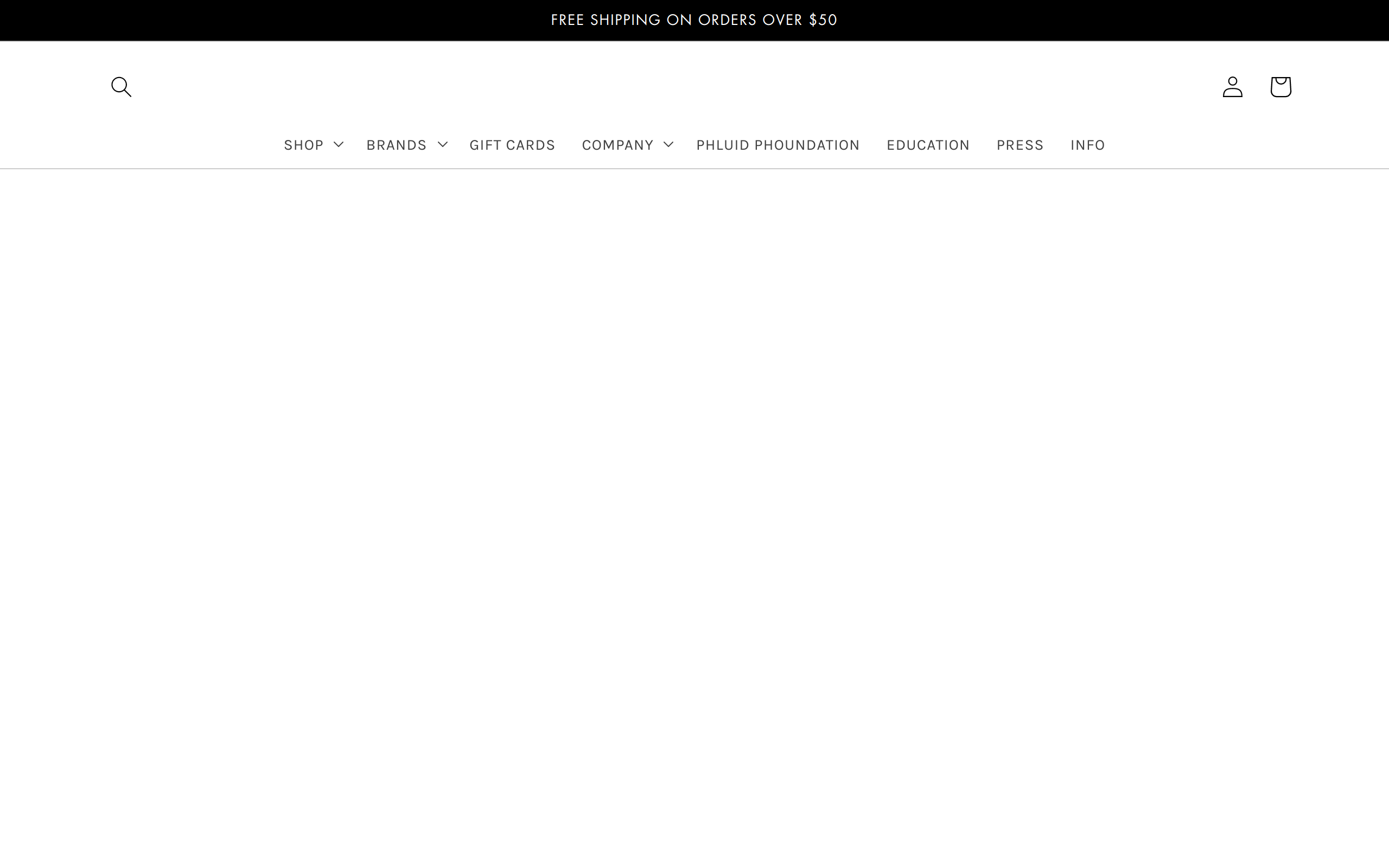Navigate to the EDUCATION page
The width and height of the screenshot is (1389, 868).
coord(928,145)
